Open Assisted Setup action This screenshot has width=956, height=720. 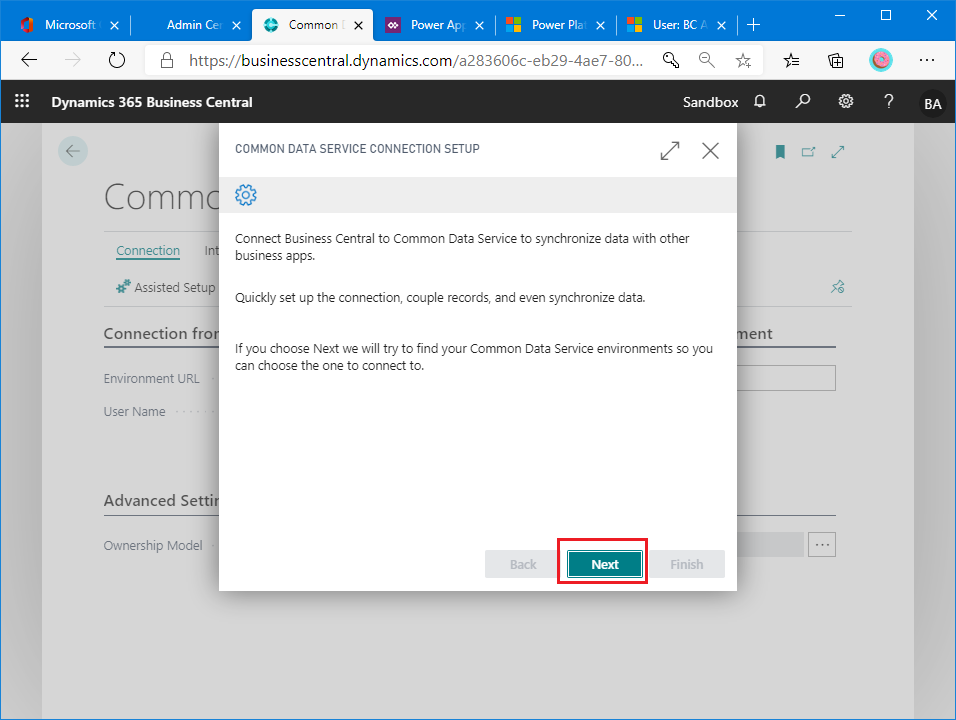point(166,287)
